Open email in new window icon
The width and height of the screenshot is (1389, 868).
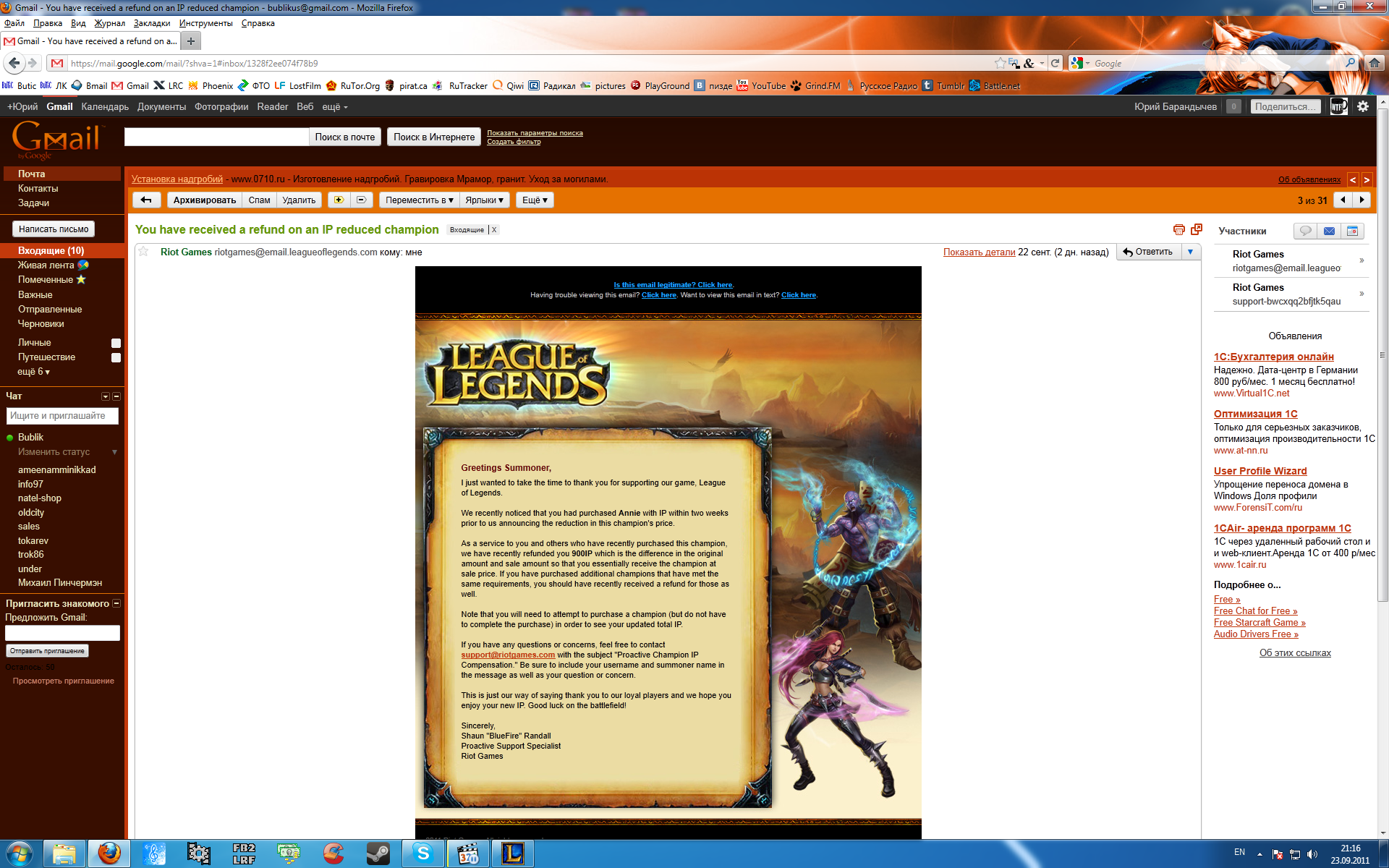click(1197, 229)
